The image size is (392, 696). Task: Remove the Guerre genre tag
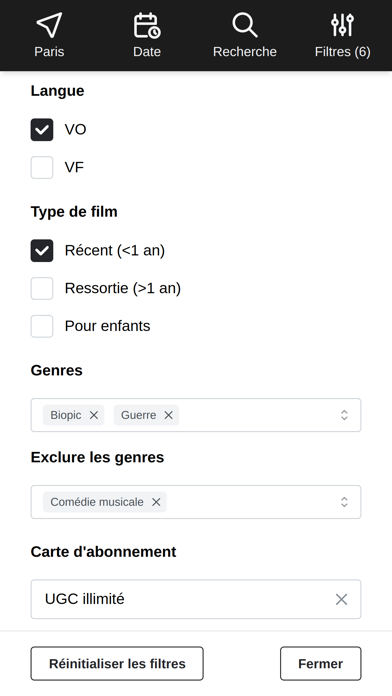coord(168,415)
